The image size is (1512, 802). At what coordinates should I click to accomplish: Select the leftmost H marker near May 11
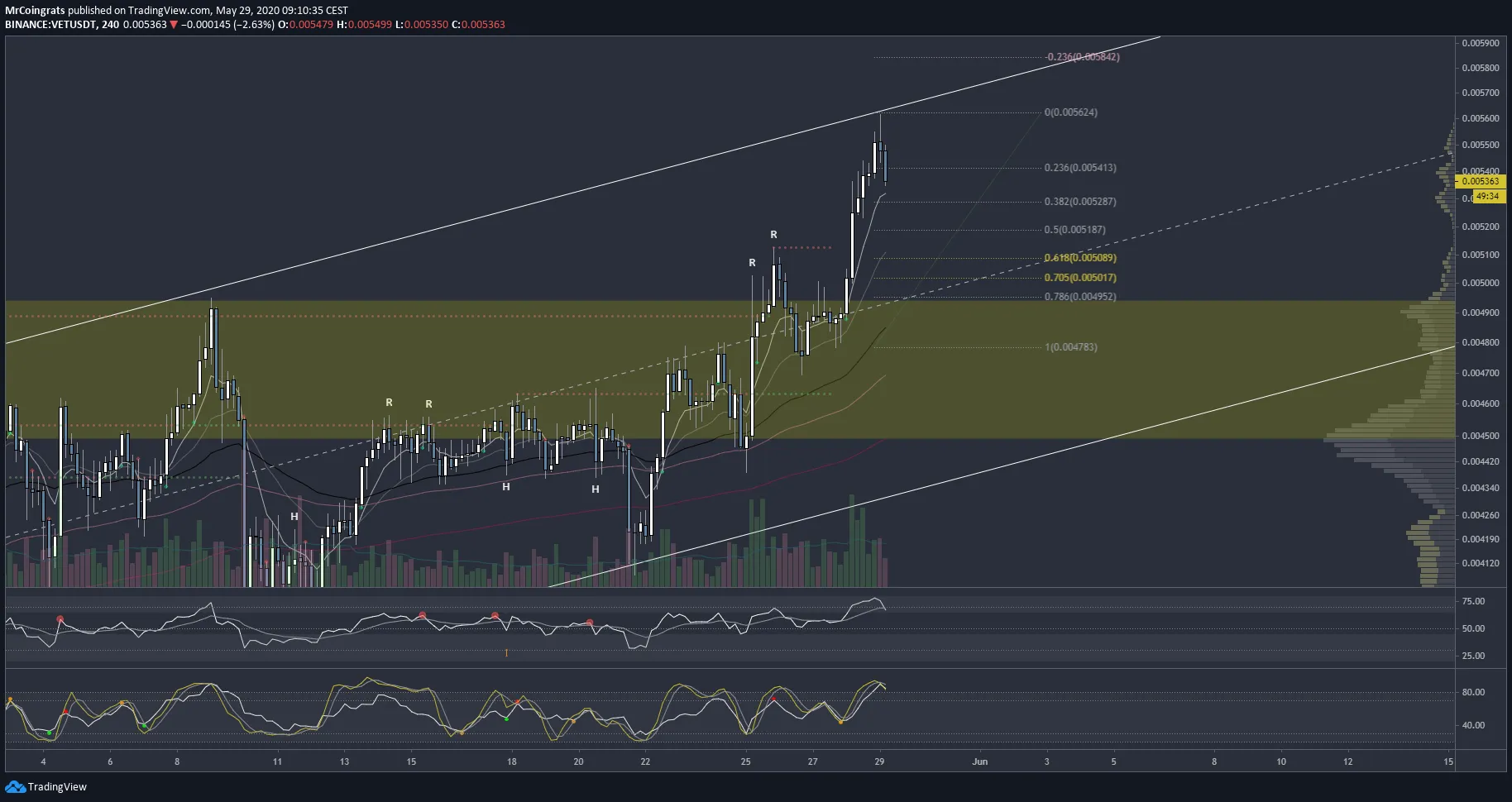click(294, 516)
